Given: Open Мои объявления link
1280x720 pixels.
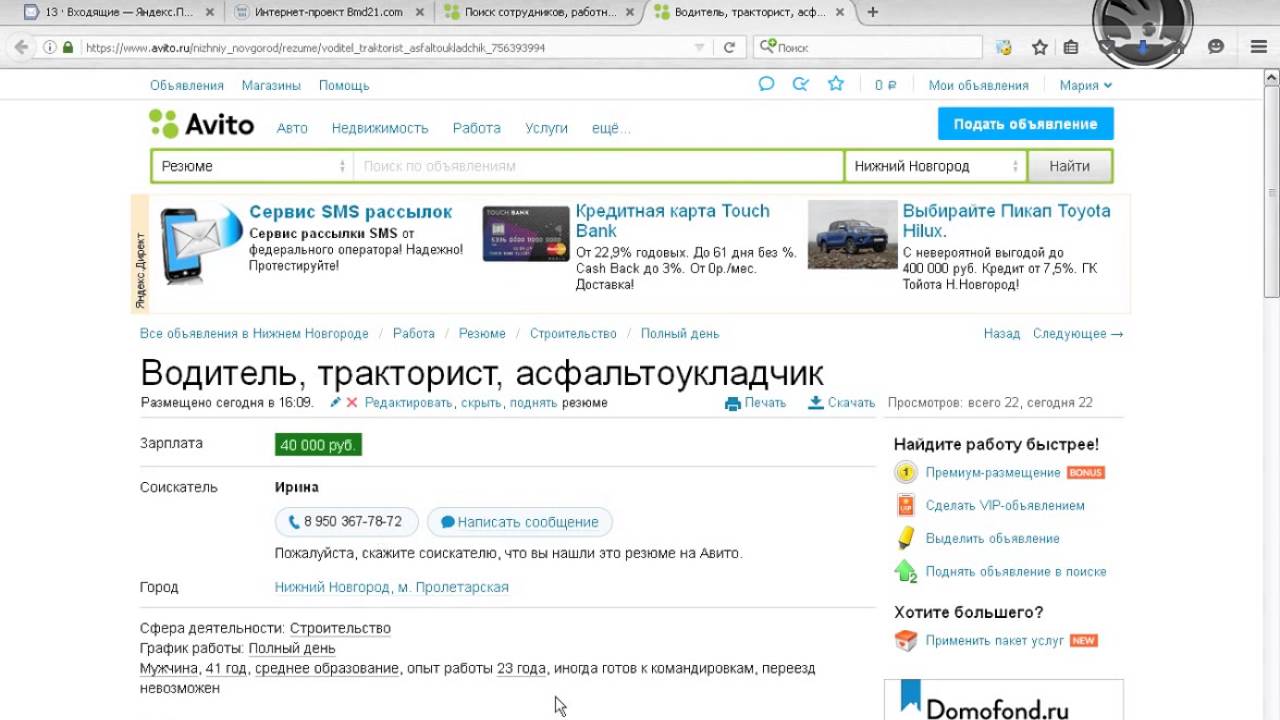Looking at the screenshot, I should coord(978,85).
